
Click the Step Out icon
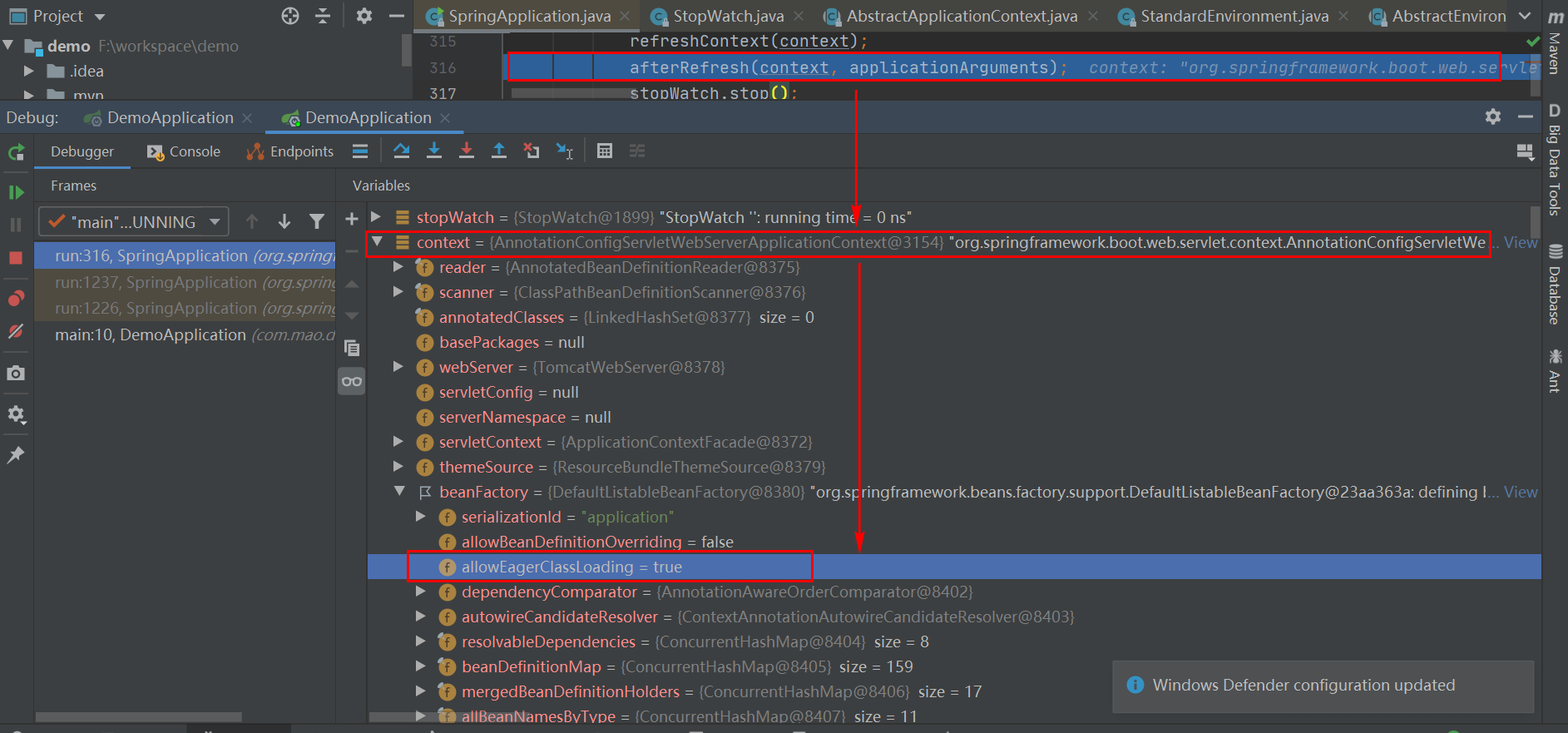[499, 151]
